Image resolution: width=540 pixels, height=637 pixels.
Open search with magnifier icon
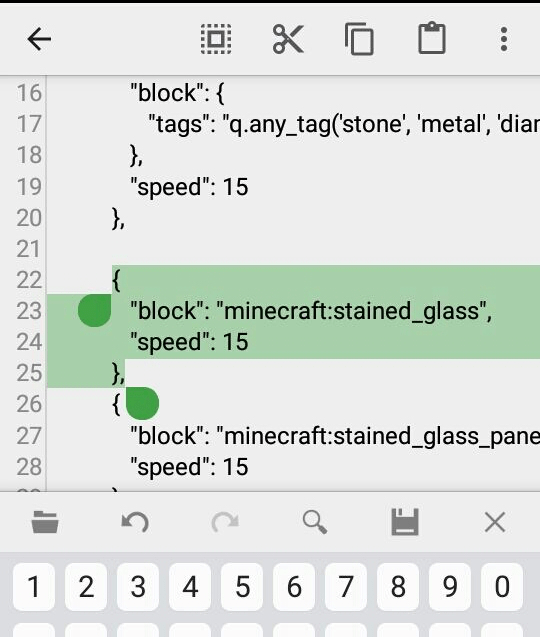(315, 522)
